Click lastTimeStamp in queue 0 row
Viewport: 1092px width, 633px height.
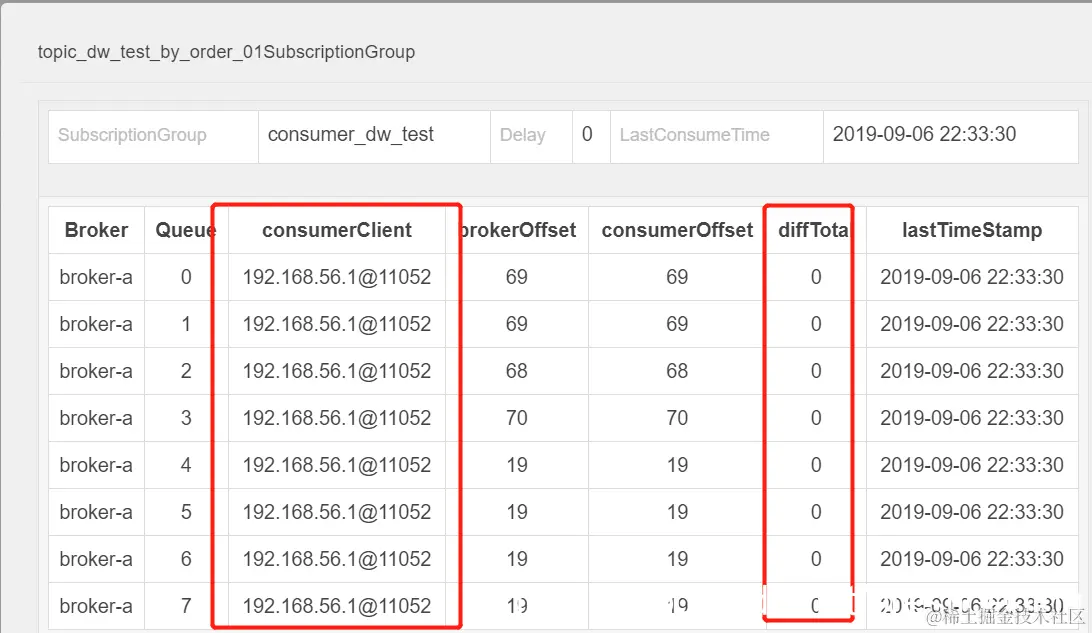[x=972, y=277]
